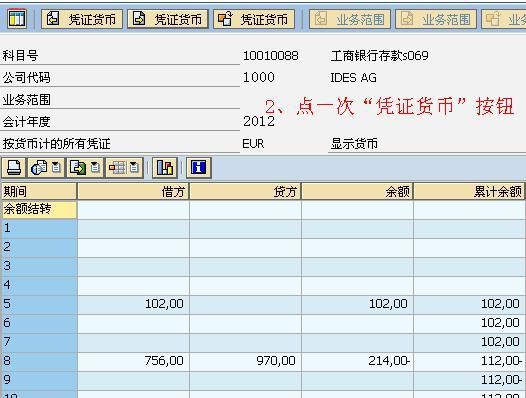Click cumulative balance 102,00 in period 7
The height and width of the screenshot is (398, 526).
500,342
